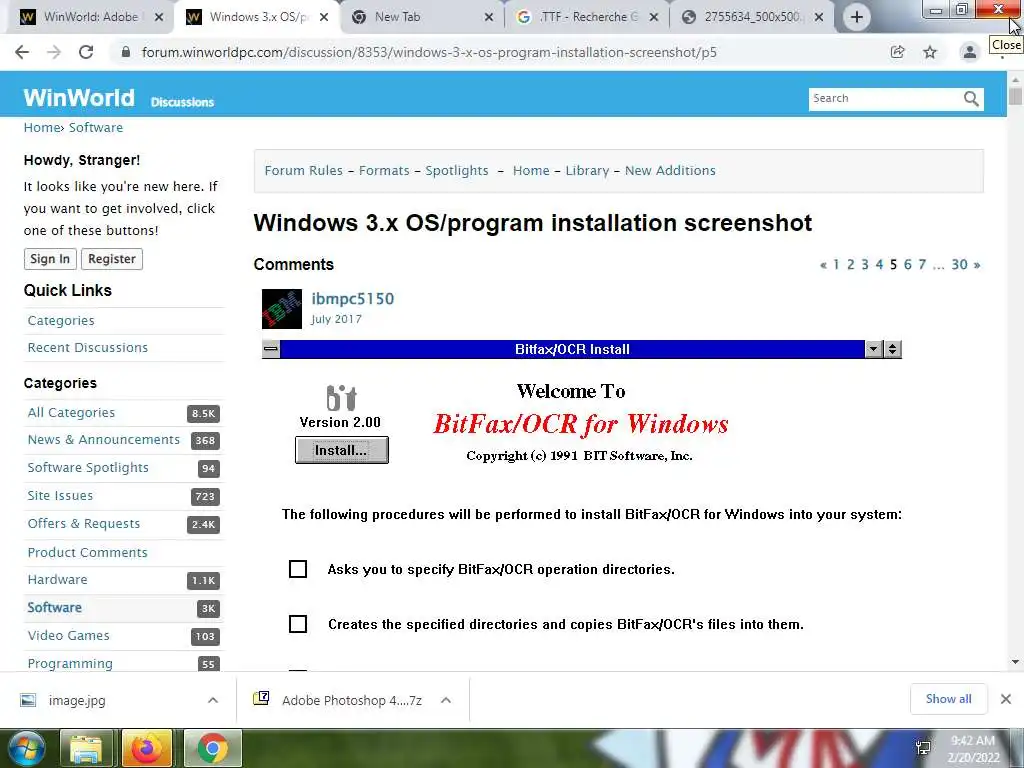Launch Firefox from the taskbar

pyautogui.click(x=146, y=748)
